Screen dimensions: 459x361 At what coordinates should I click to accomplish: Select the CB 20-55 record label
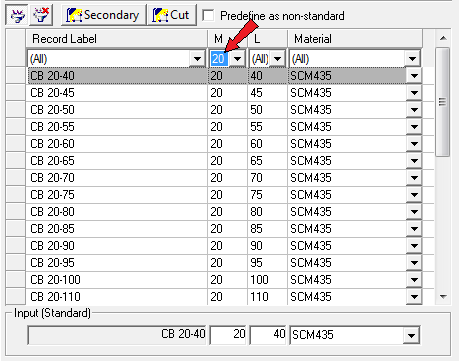click(x=52, y=127)
